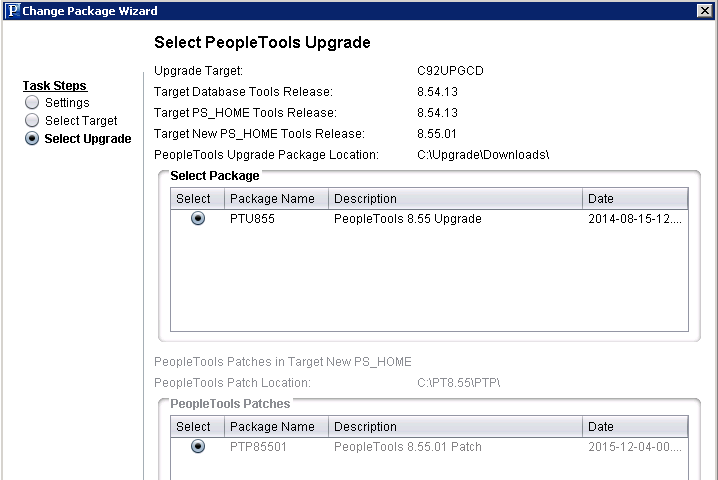Click the Target Database Tools Release value 8.54.13
The width and height of the screenshot is (718, 480).
pyautogui.click(x=437, y=92)
